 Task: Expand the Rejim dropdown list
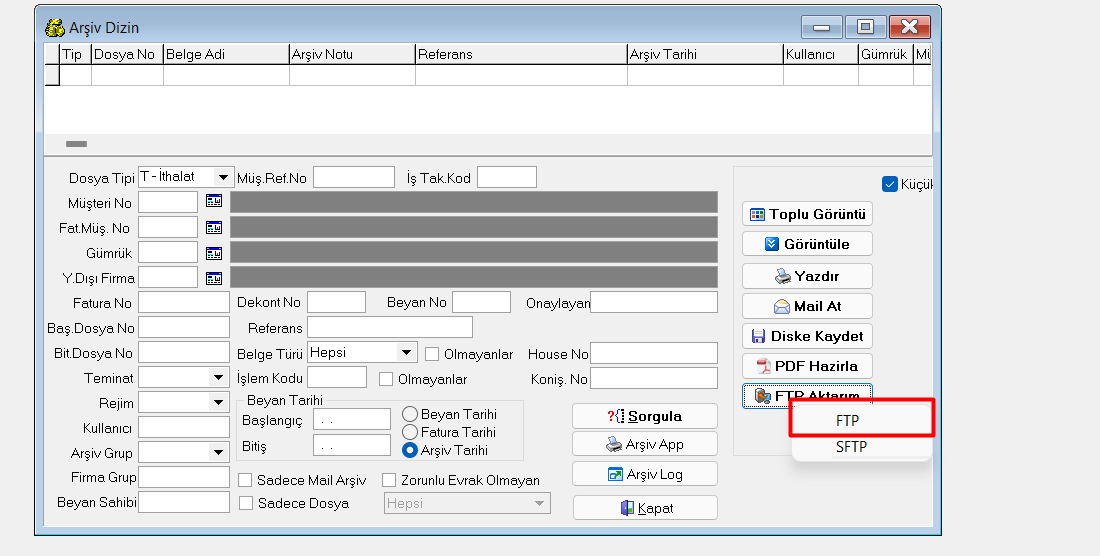pyautogui.click(x=218, y=402)
